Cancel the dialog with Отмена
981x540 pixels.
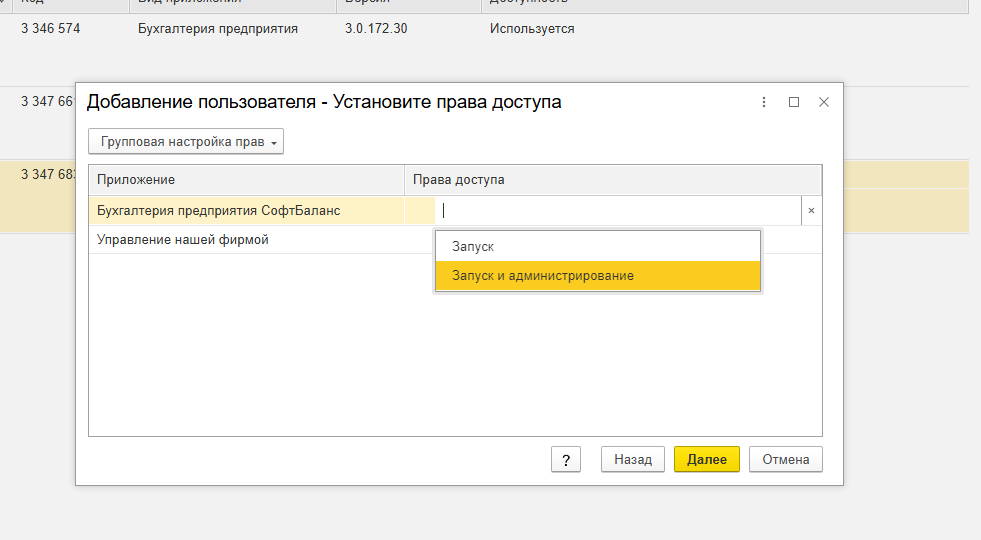pyautogui.click(x=785, y=459)
